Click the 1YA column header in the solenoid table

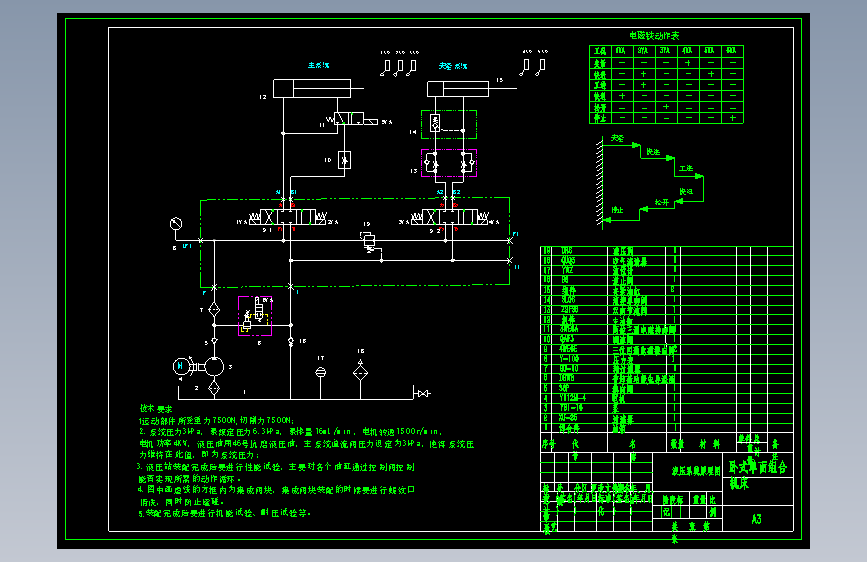621,50
